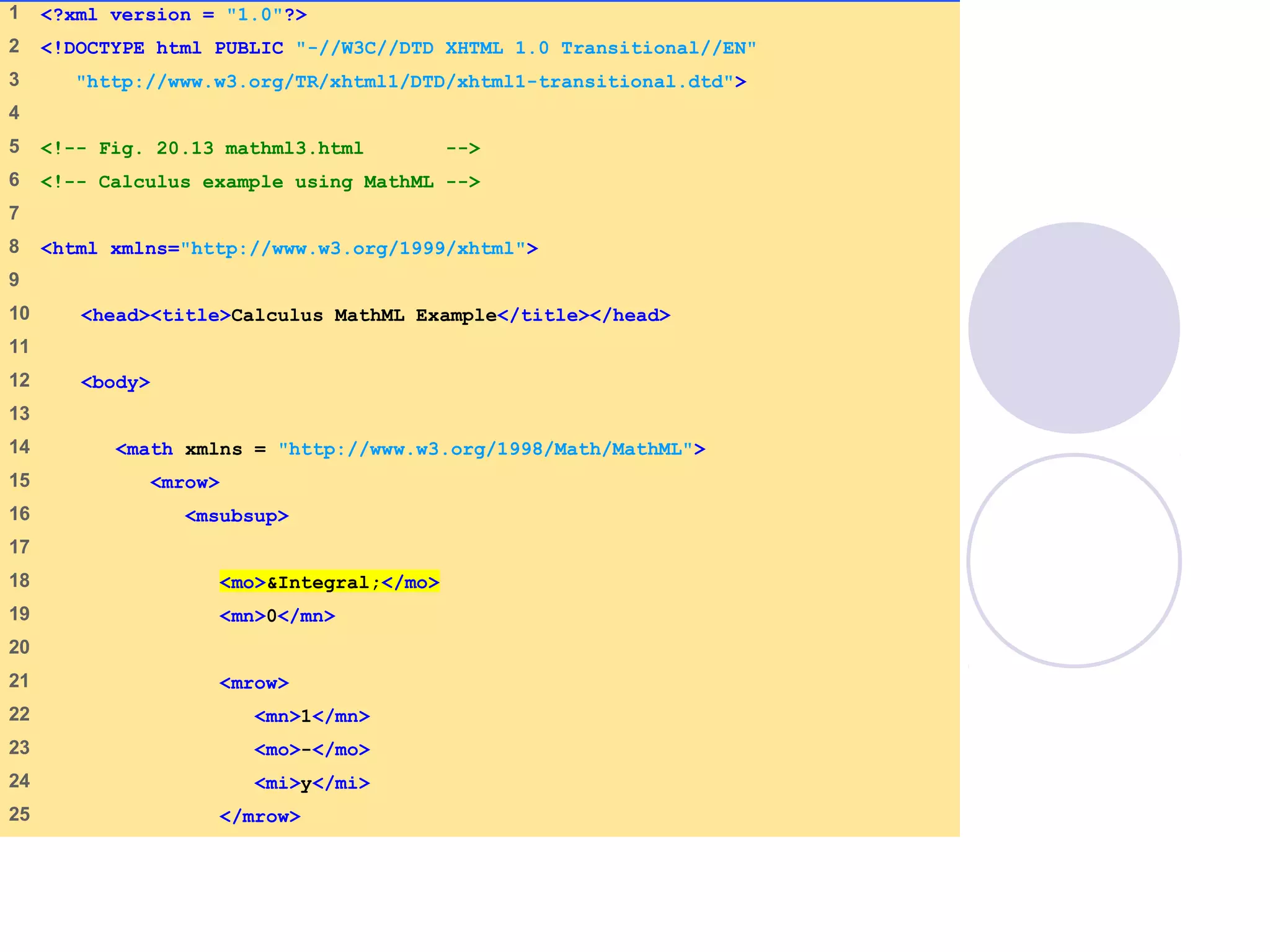Click the <mrow> tag on line 21
1270x952 pixels.
[x=254, y=683]
